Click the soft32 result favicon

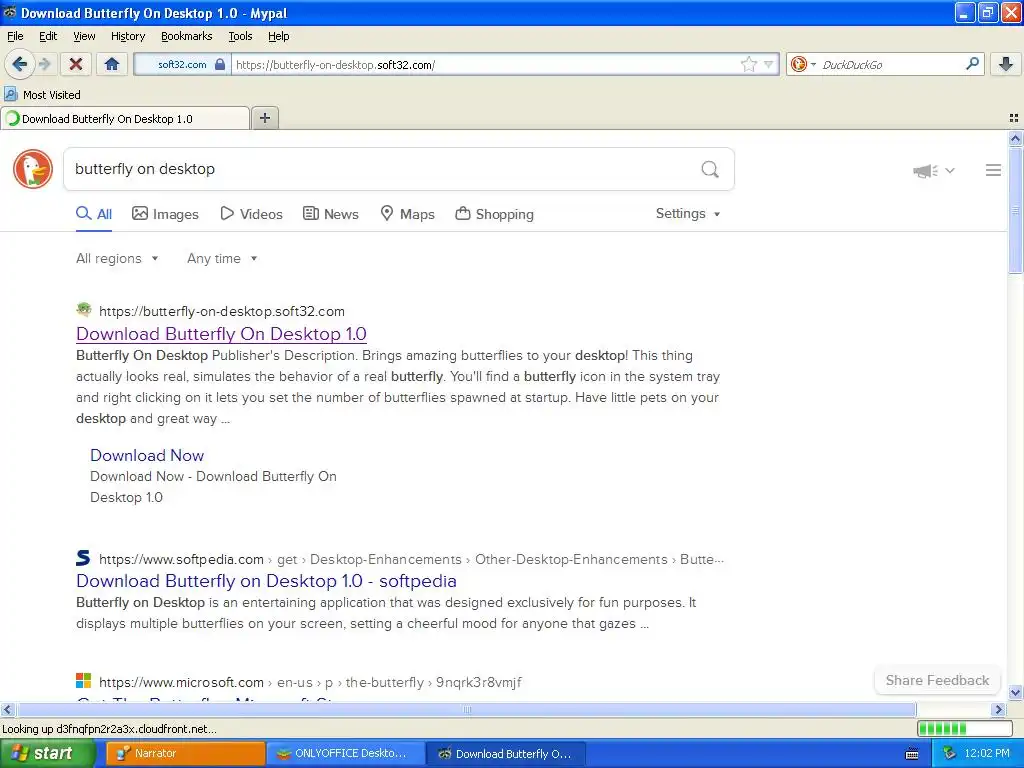click(x=84, y=310)
